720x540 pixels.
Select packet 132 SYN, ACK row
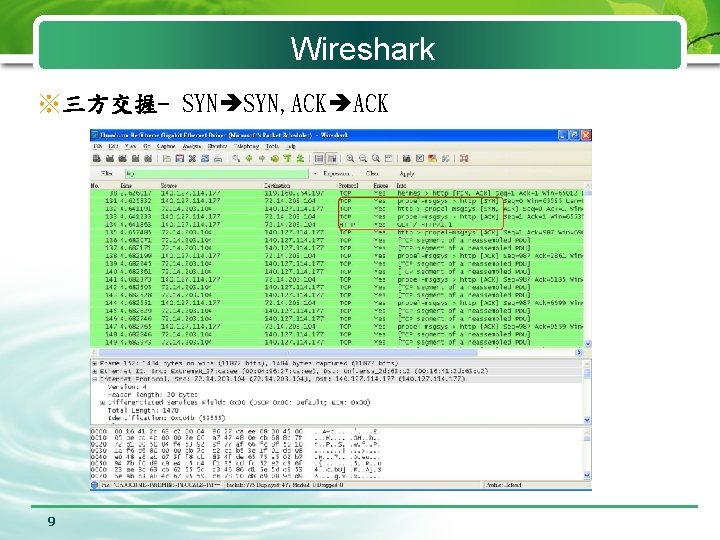click(337, 208)
